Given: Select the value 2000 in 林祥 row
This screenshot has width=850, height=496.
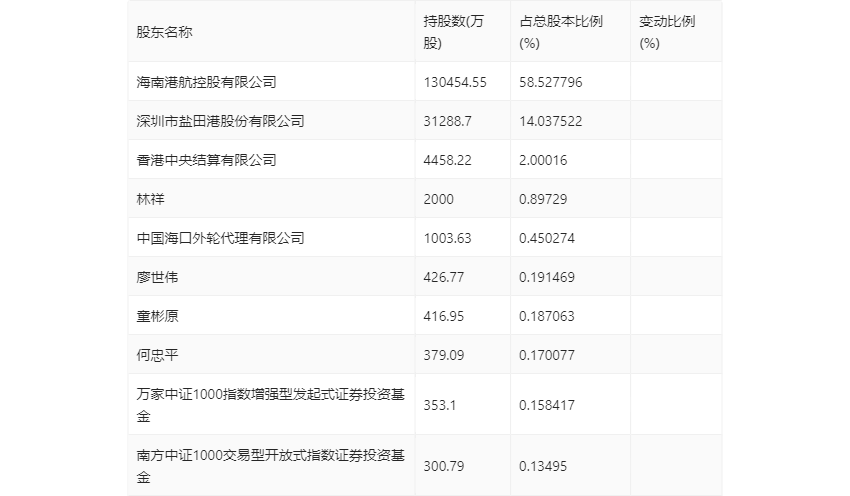Looking at the screenshot, I should coord(438,199).
